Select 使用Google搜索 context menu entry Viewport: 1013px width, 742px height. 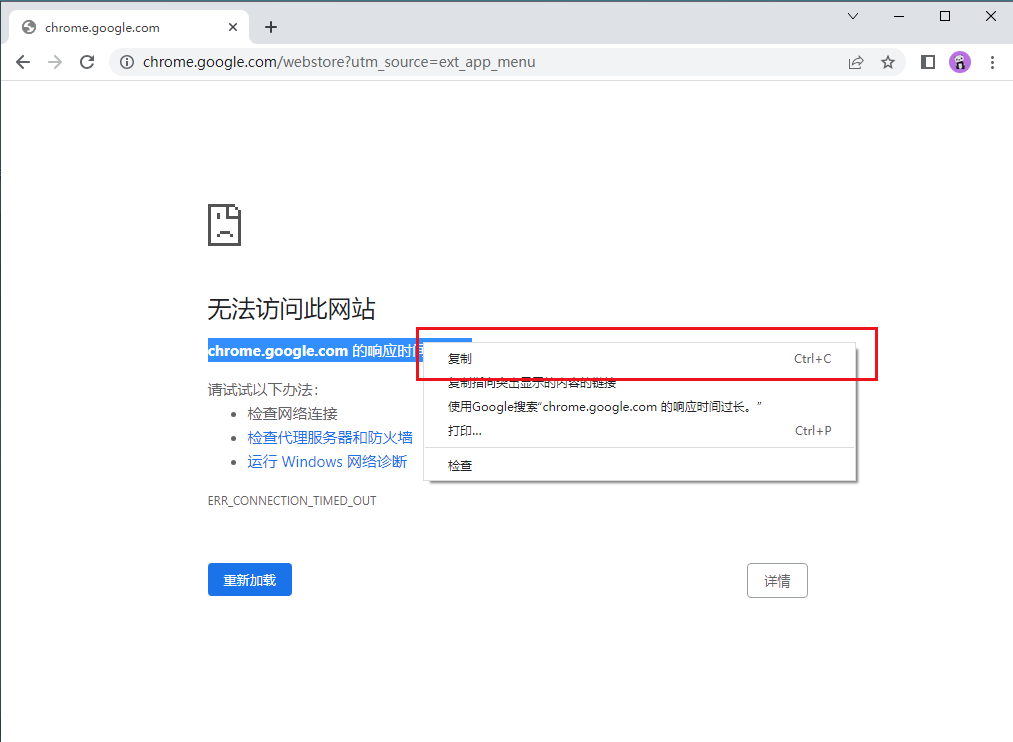pos(640,407)
